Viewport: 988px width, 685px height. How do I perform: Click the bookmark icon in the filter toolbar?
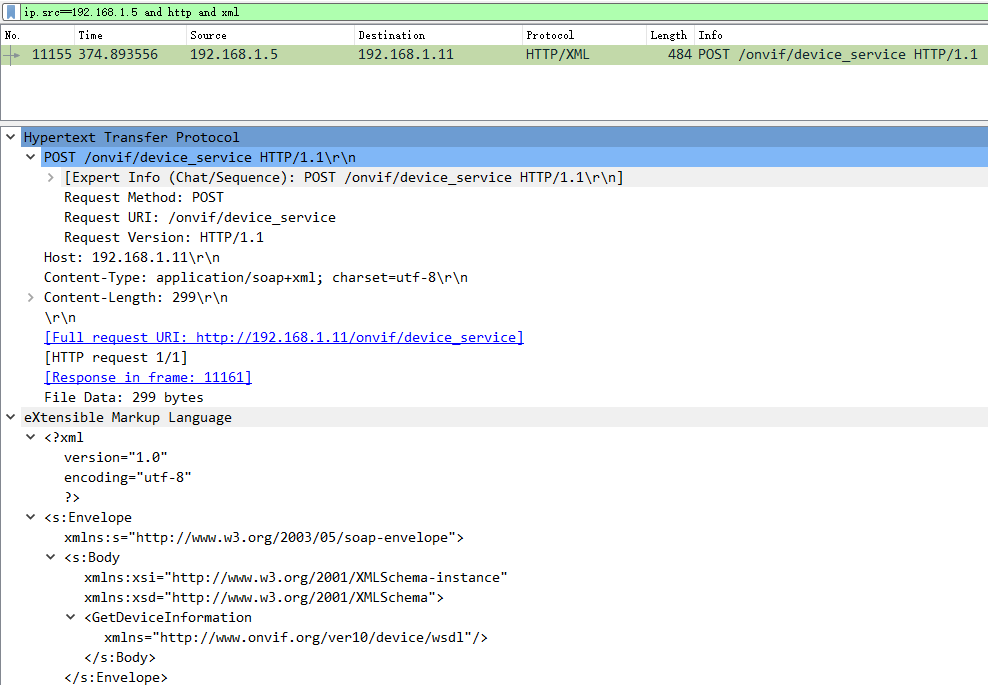10,11
